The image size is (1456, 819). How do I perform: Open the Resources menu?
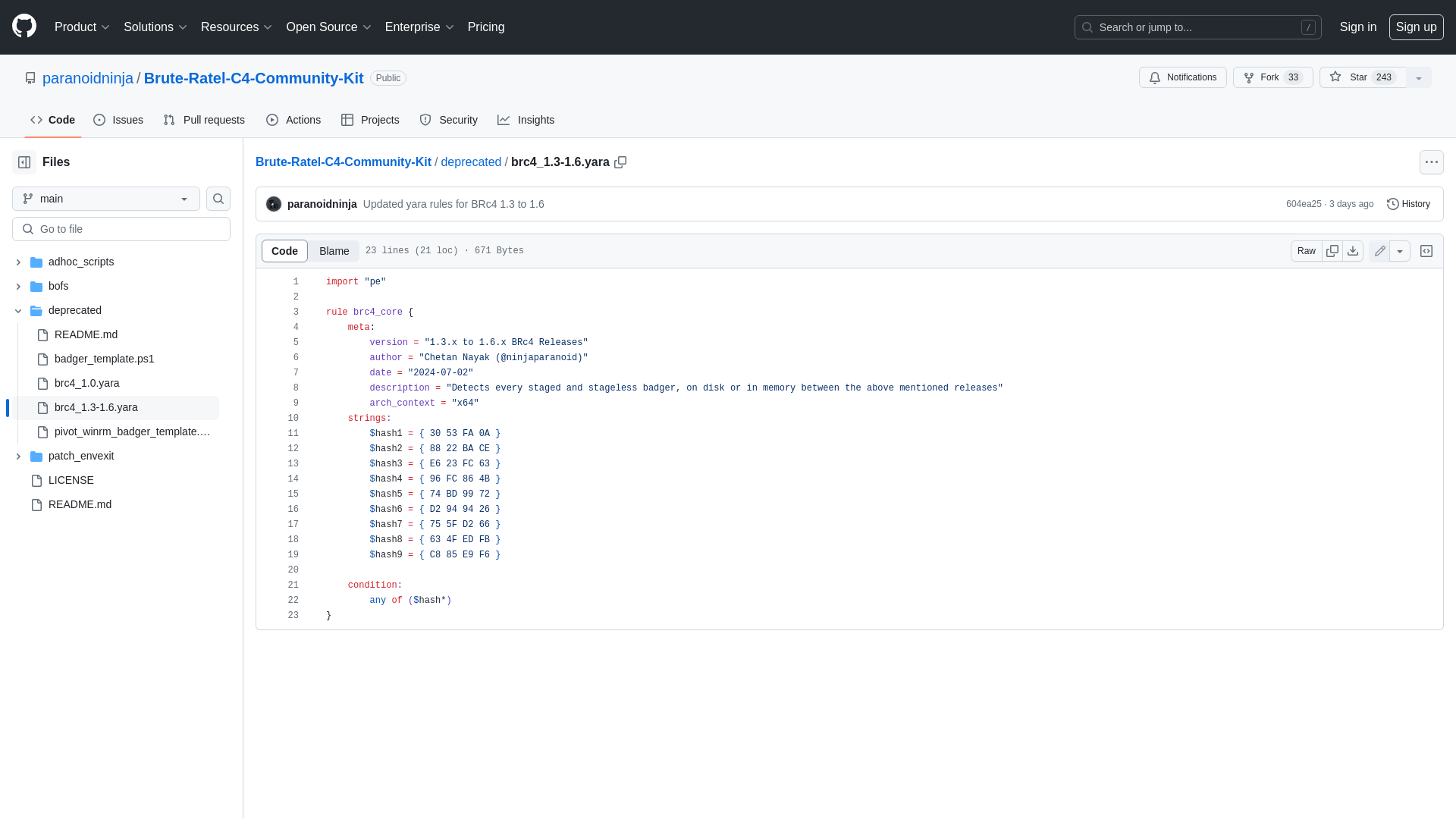(236, 27)
